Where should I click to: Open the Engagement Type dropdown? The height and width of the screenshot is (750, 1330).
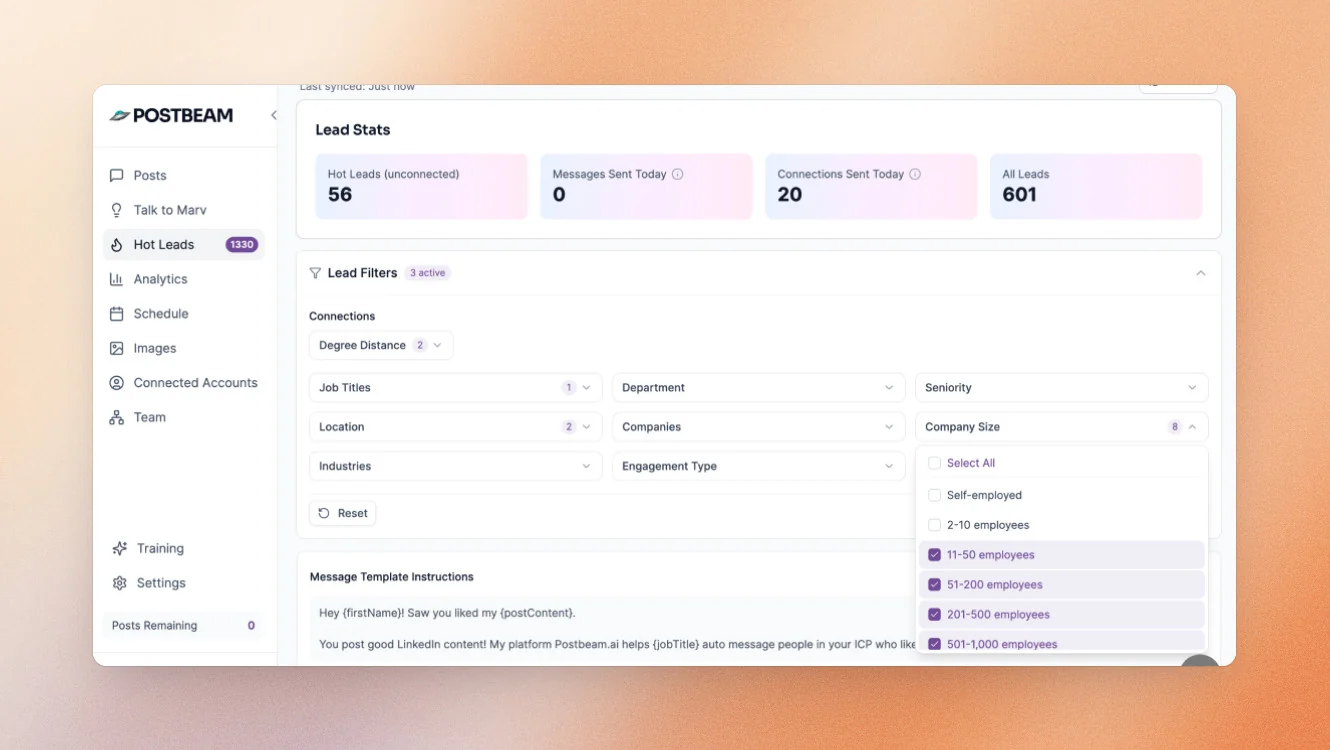coord(759,466)
